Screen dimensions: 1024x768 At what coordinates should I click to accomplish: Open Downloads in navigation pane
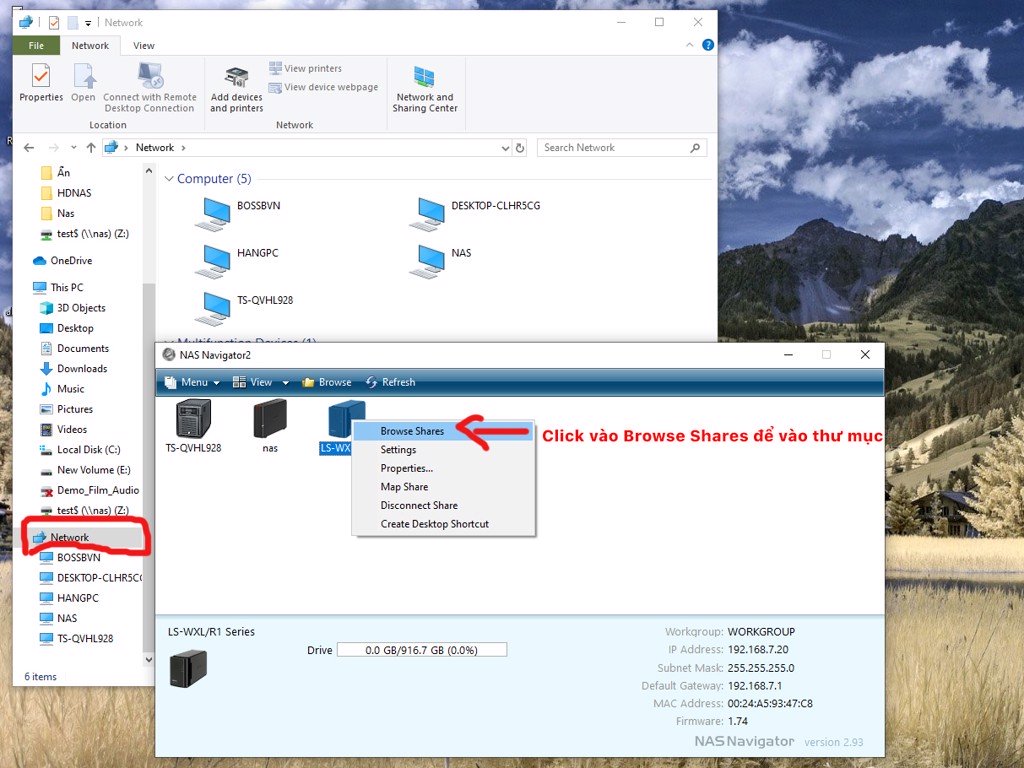pos(74,368)
